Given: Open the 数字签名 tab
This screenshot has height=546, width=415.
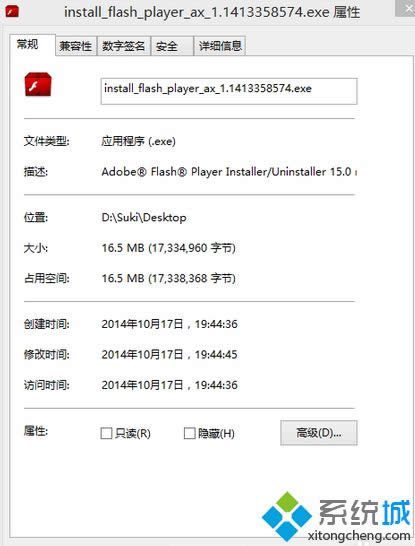Looking at the screenshot, I should [123, 46].
